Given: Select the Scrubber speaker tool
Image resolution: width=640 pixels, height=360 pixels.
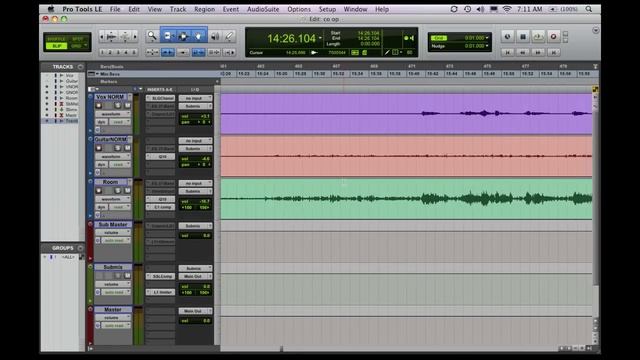Looking at the screenshot, I should tap(215, 36).
